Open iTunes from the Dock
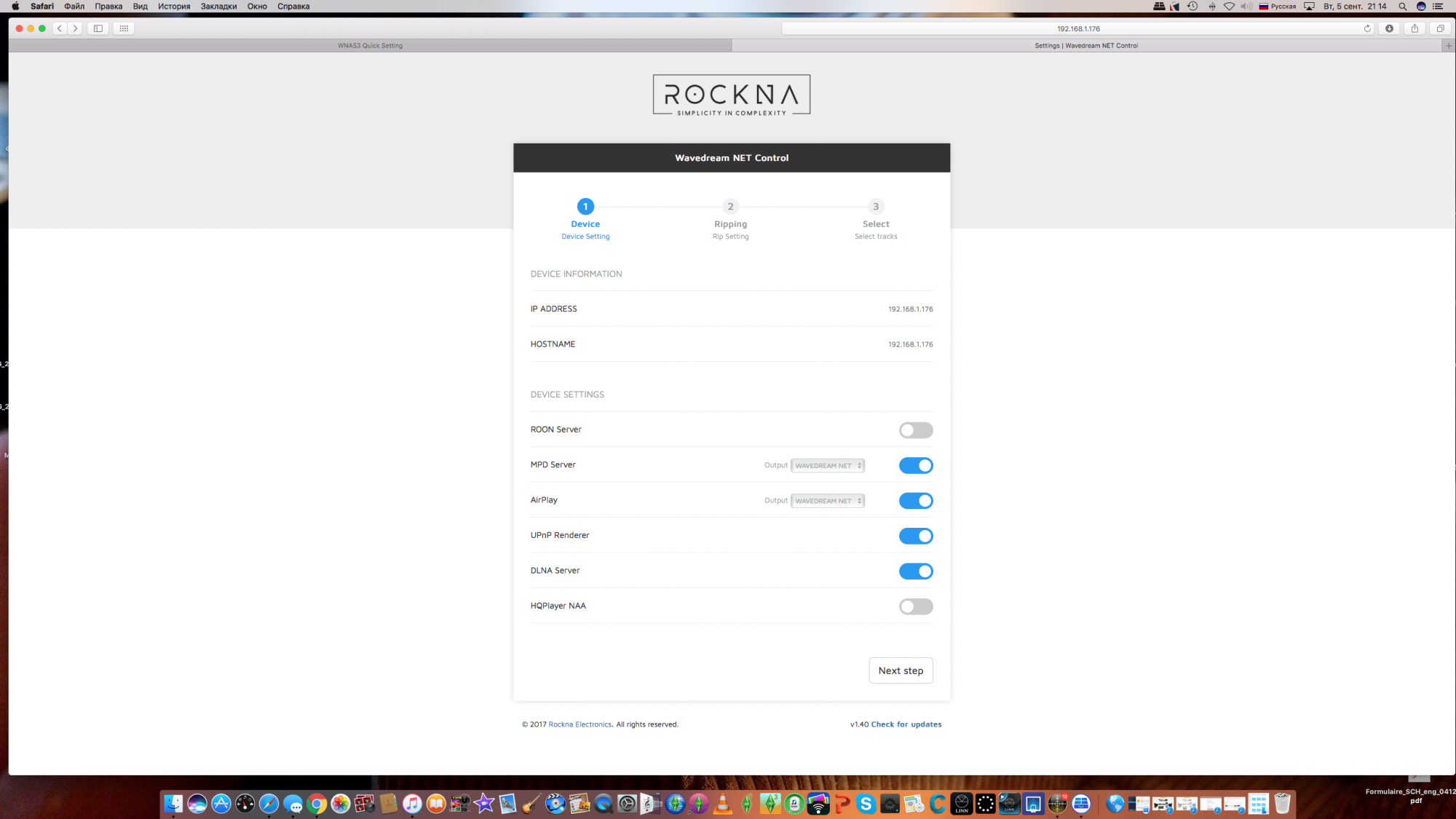The height and width of the screenshot is (819, 1456). point(412,804)
